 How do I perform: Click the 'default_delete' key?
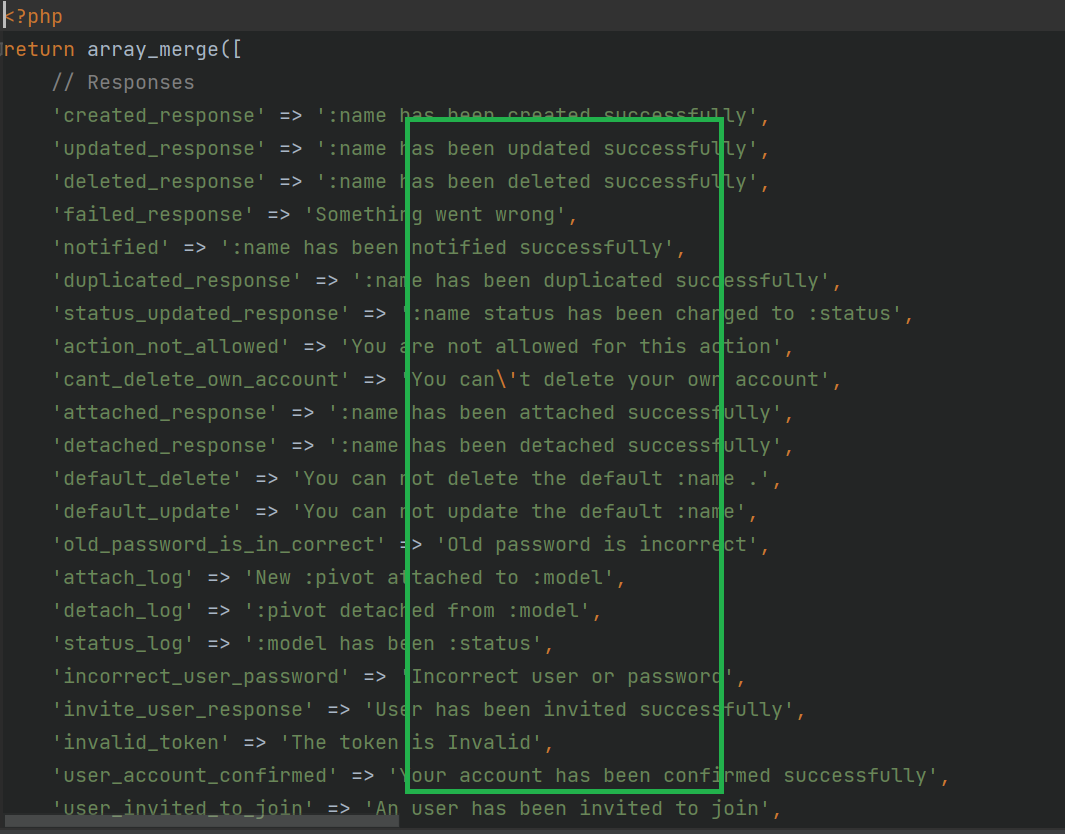[147, 479]
